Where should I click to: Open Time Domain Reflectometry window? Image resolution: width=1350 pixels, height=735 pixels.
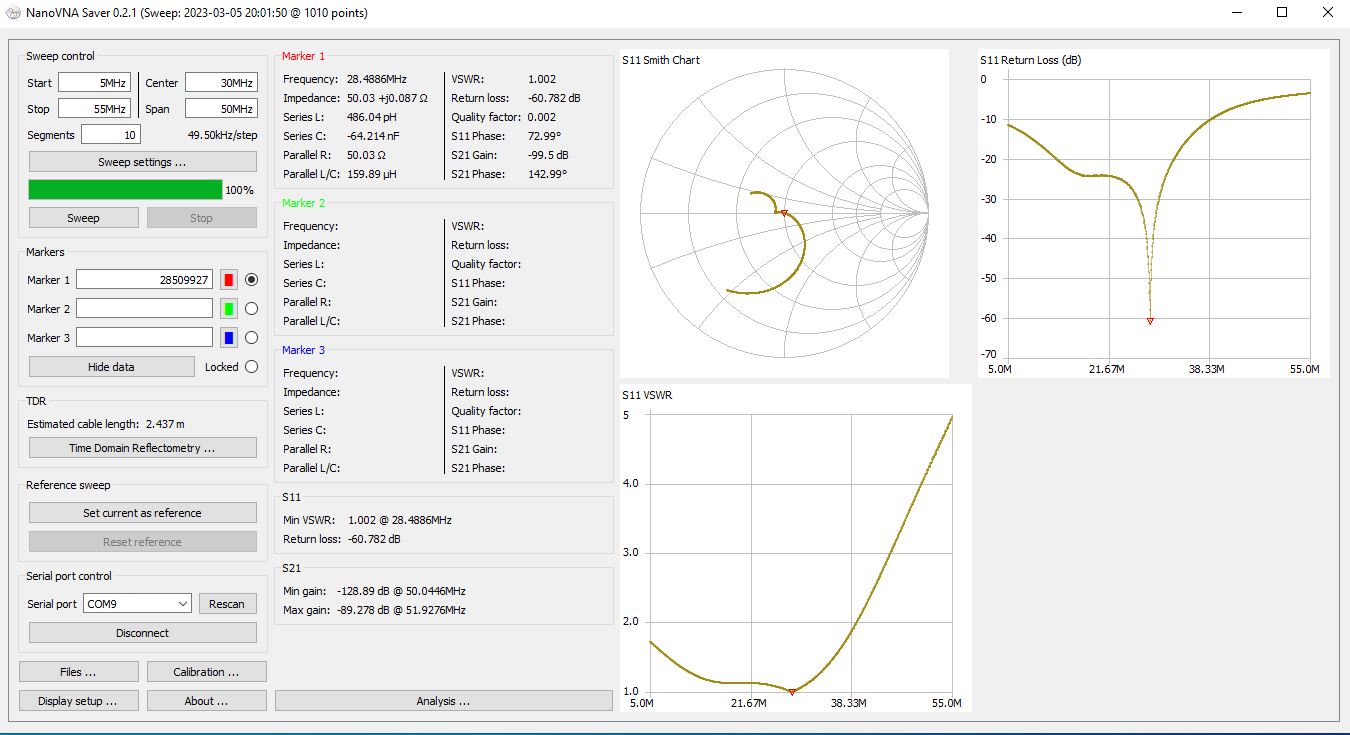pos(142,448)
